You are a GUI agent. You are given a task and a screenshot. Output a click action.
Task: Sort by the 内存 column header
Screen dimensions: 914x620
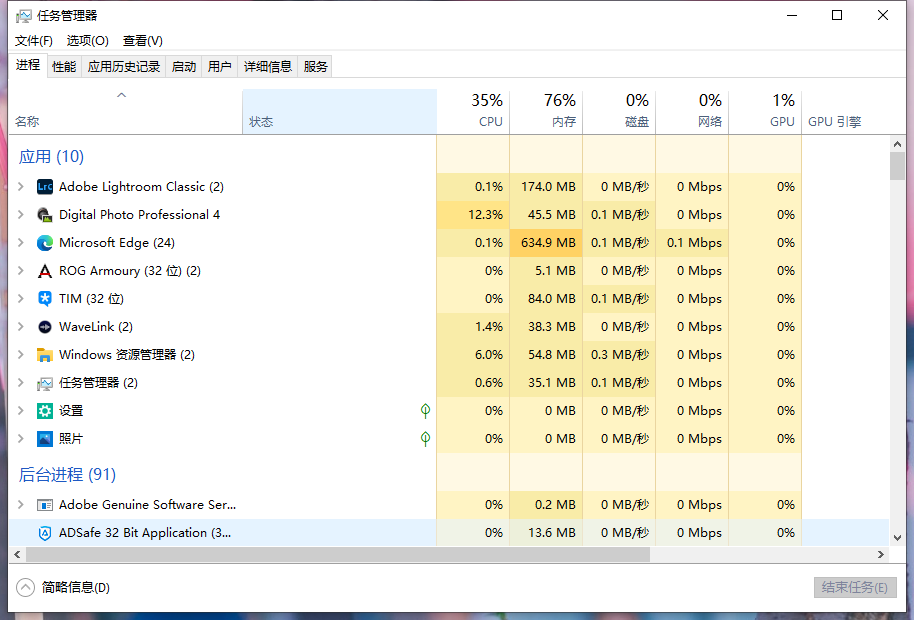[x=546, y=111]
